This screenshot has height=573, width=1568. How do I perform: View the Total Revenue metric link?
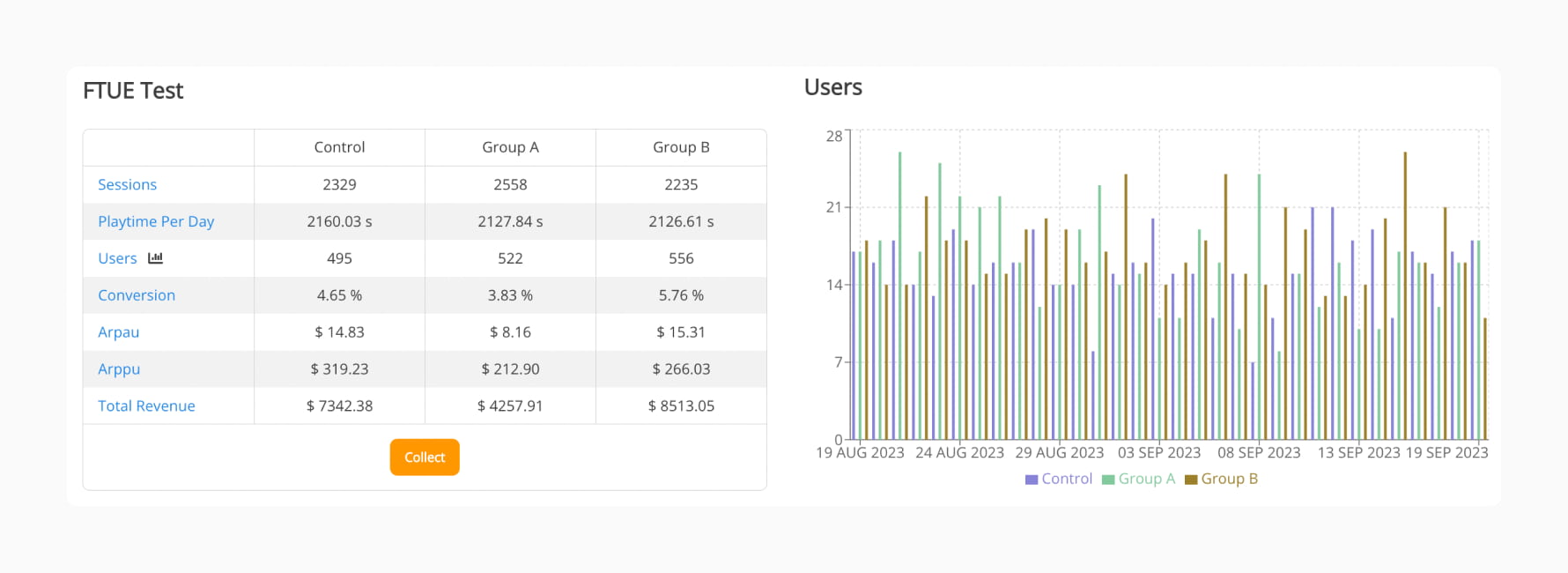[x=146, y=406]
